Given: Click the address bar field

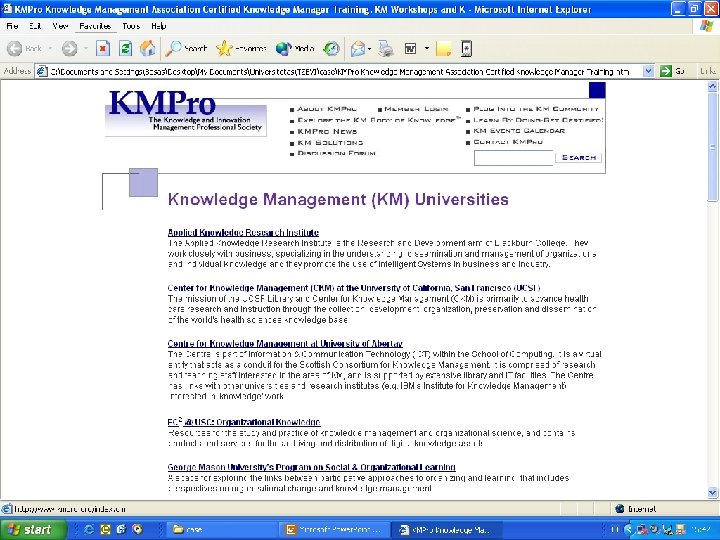Looking at the screenshot, I should tap(340, 71).
